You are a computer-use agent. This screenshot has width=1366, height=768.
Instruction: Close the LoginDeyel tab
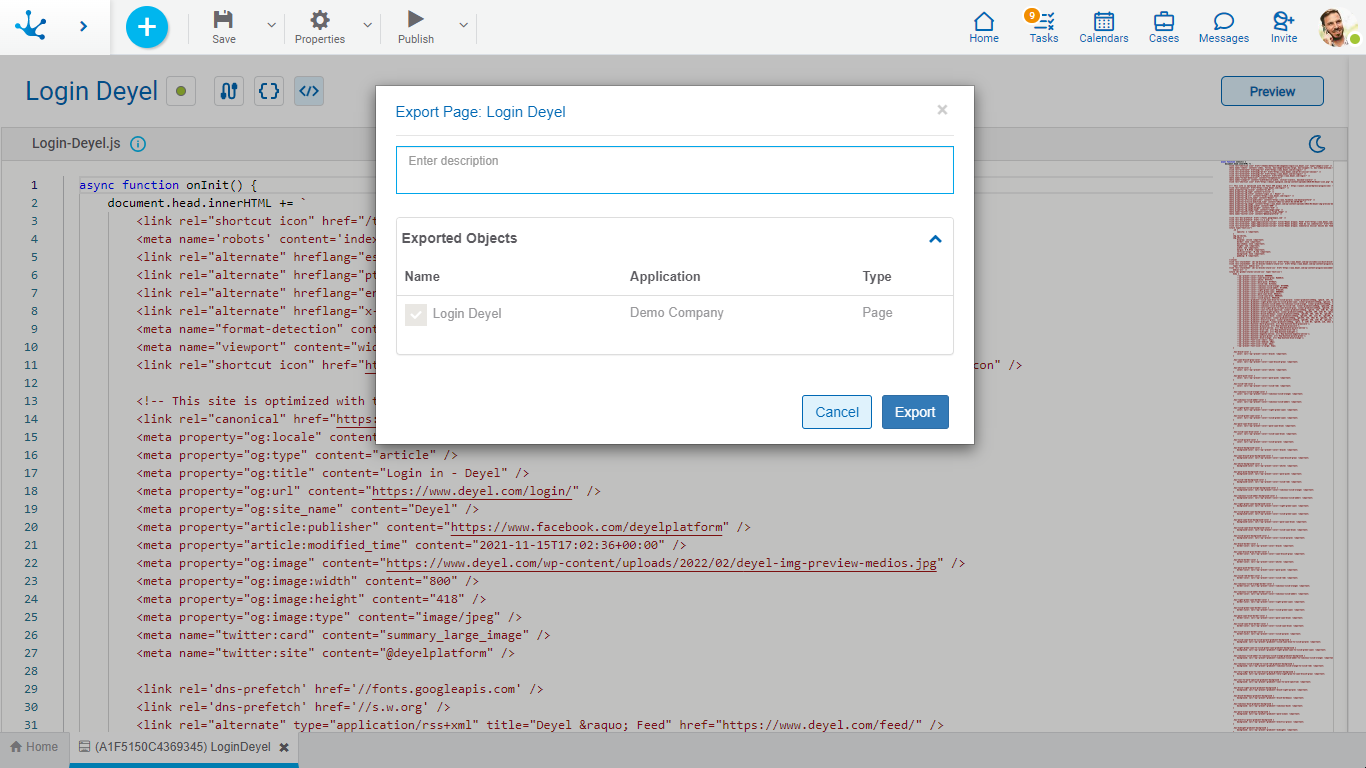point(284,747)
